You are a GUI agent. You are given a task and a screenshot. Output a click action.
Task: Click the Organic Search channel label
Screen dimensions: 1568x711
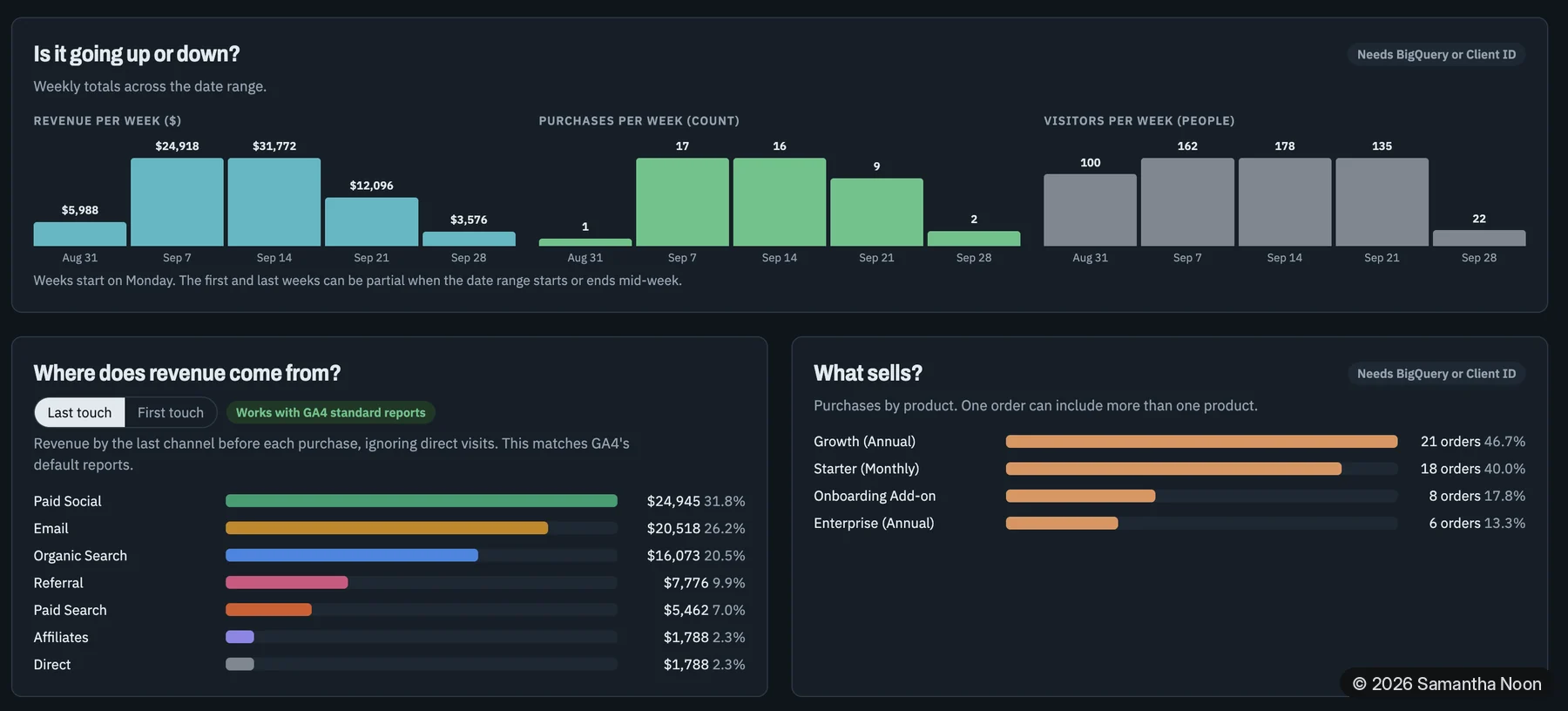pyautogui.click(x=80, y=555)
